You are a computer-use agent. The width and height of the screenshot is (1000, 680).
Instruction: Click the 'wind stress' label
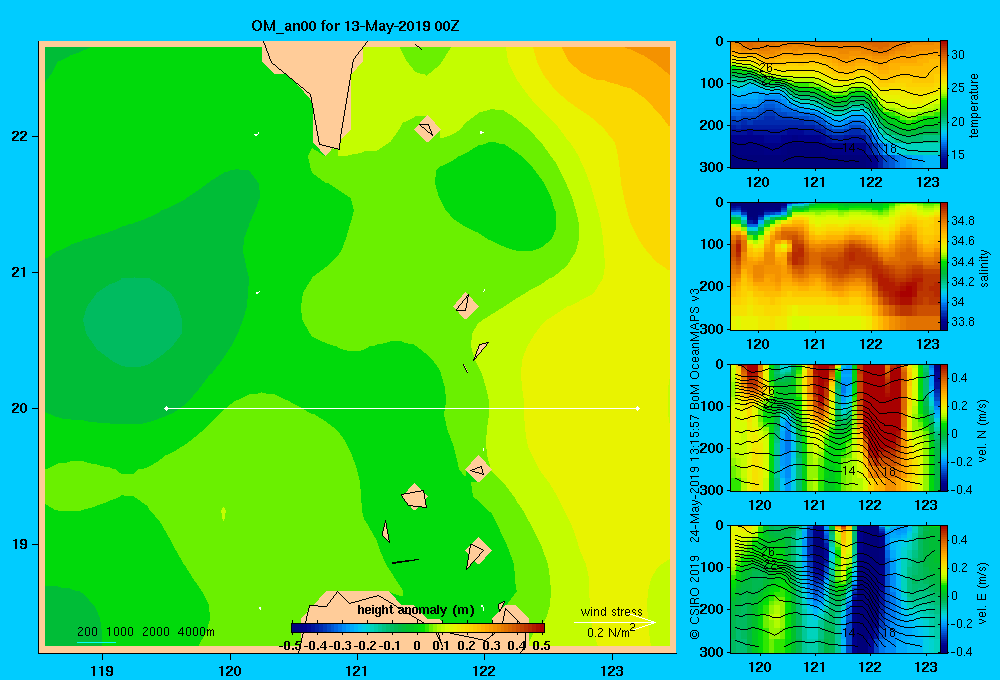tap(611, 611)
